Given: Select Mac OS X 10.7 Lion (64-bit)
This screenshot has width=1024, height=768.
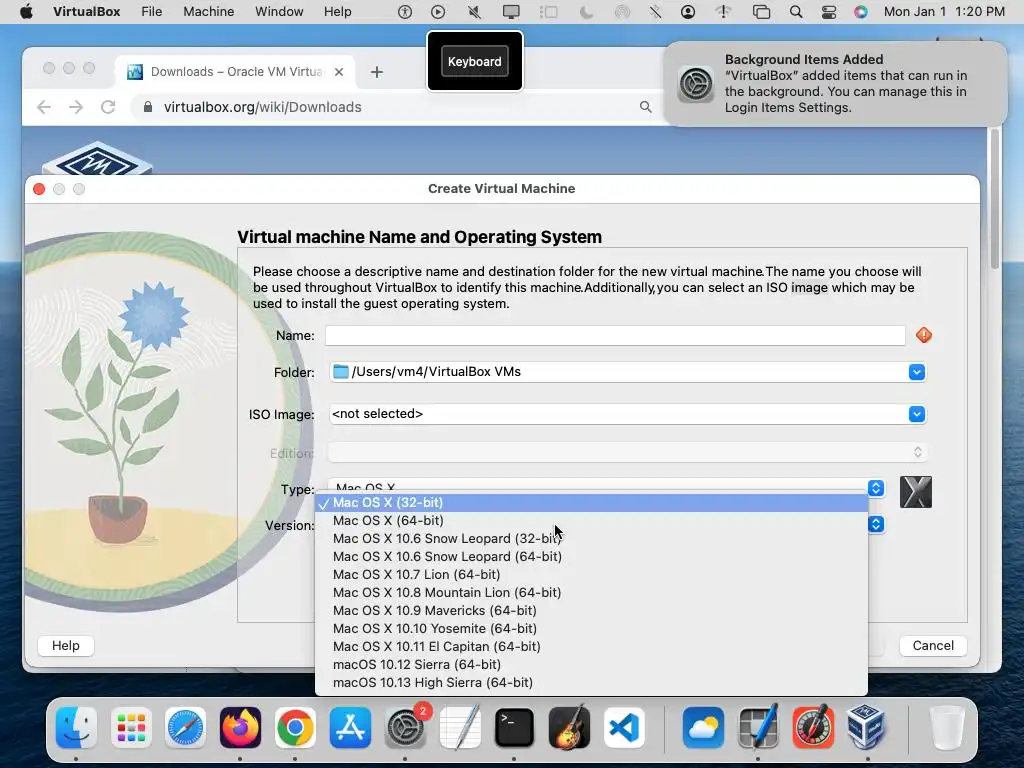Looking at the screenshot, I should click(x=591, y=575).
